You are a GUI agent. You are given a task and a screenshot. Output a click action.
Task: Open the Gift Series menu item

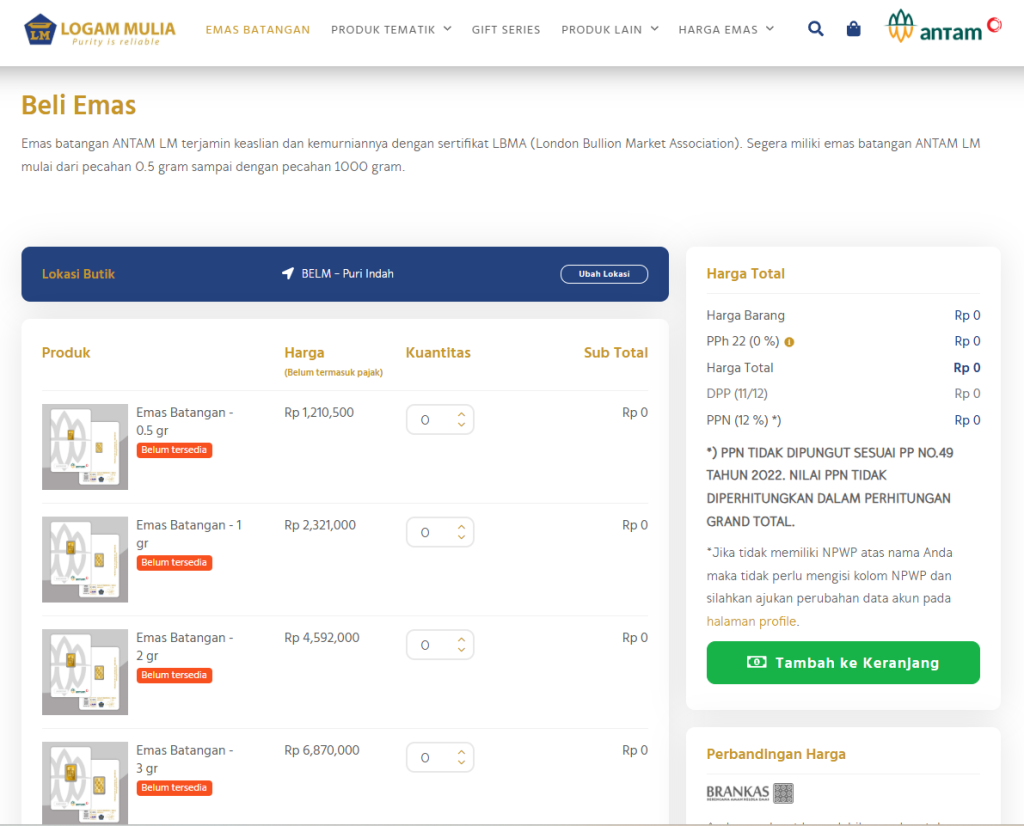[x=506, y=30]
